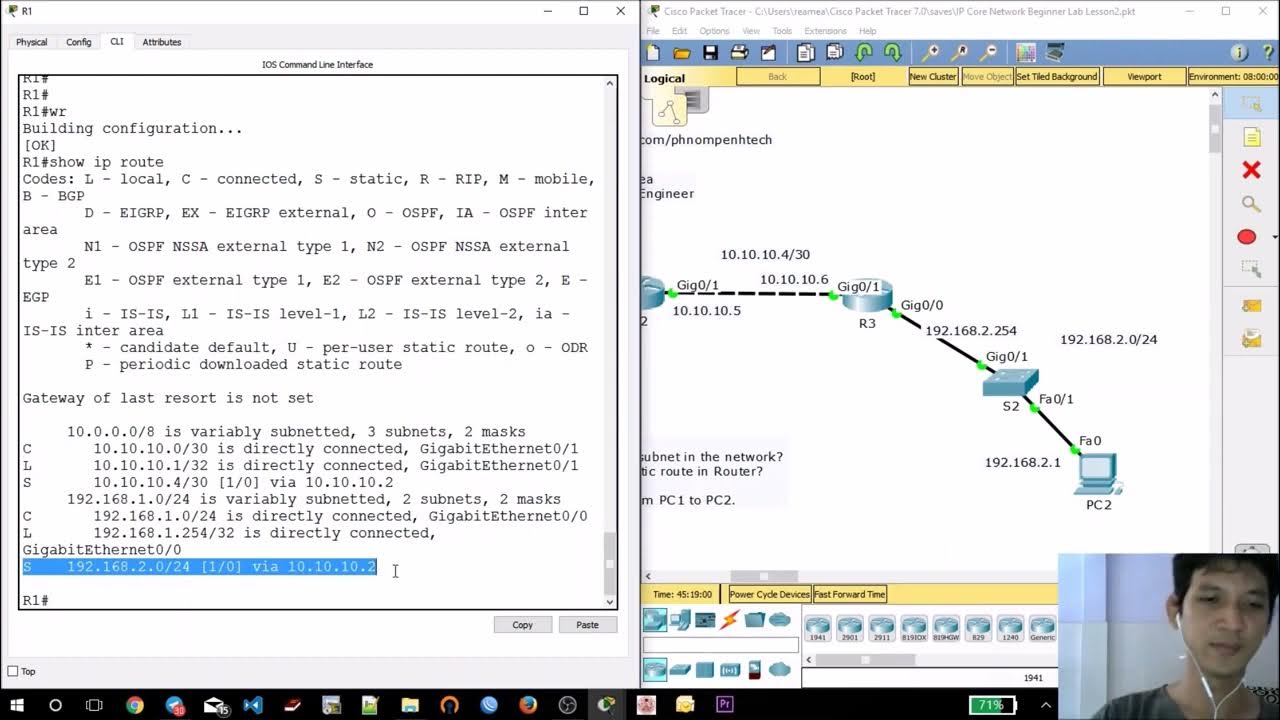
Task: Choose Connections lightning bolt category
Action: point(730,620)
